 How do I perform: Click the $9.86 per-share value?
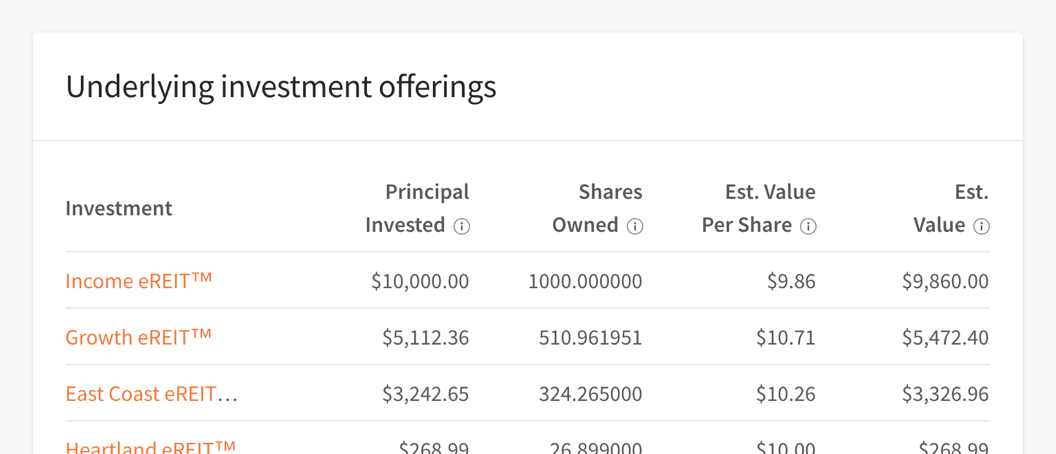791,281
